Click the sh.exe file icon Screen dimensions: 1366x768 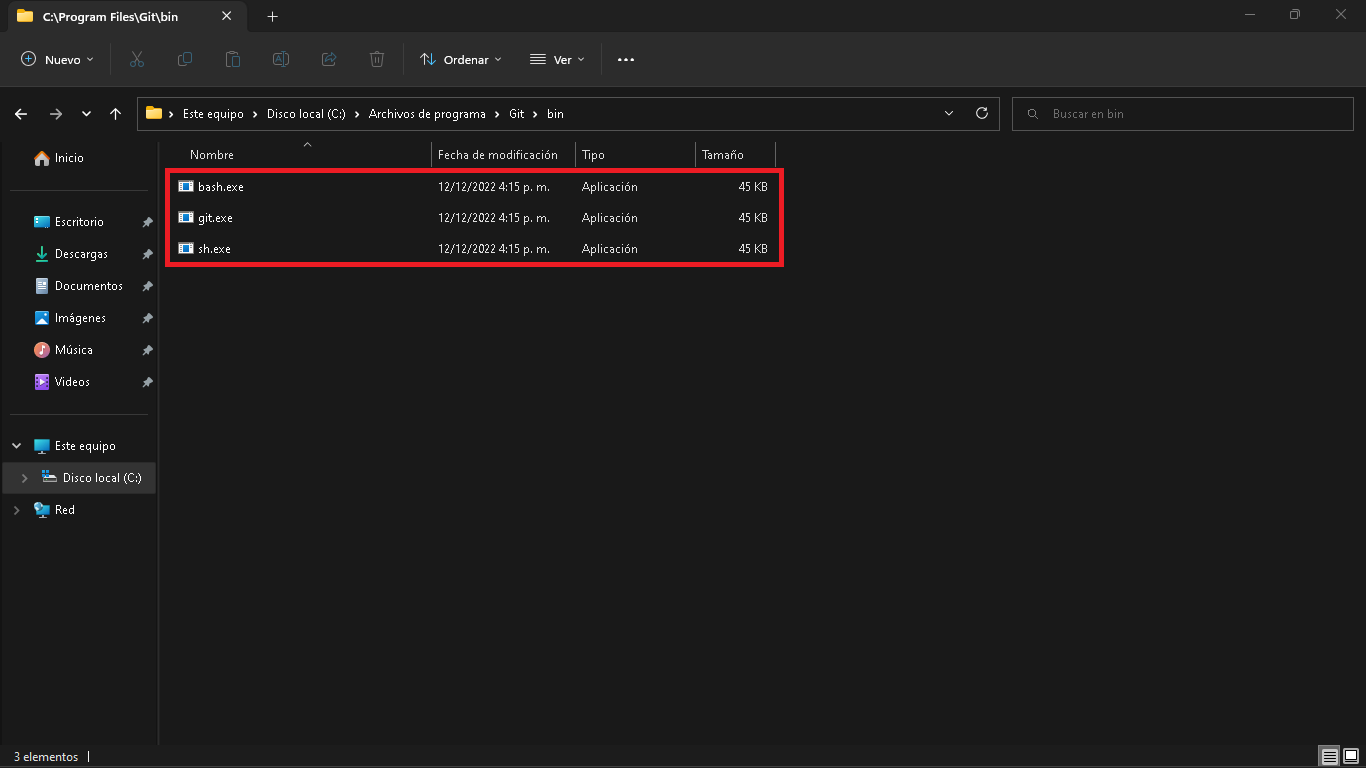[x=186, y=249]
